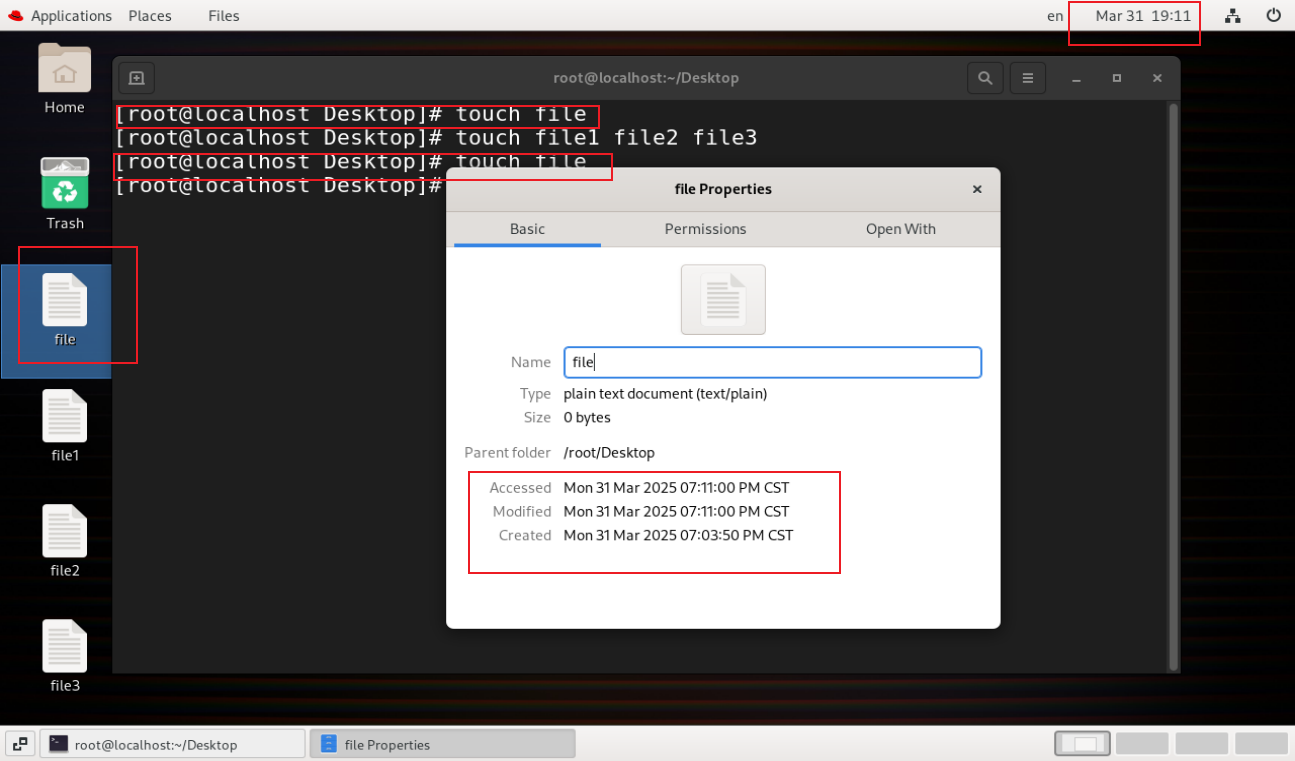This screenshot has height=761, width=1295.
Task: Click the text plain text document (text/plain)
Action: point(665,394)
